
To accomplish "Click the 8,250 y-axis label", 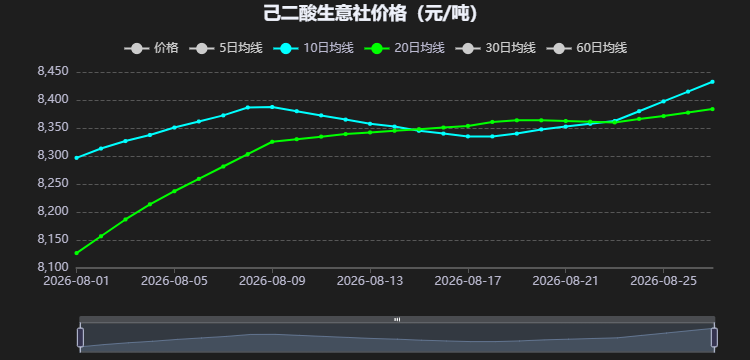I will click(x=53, y=184).
